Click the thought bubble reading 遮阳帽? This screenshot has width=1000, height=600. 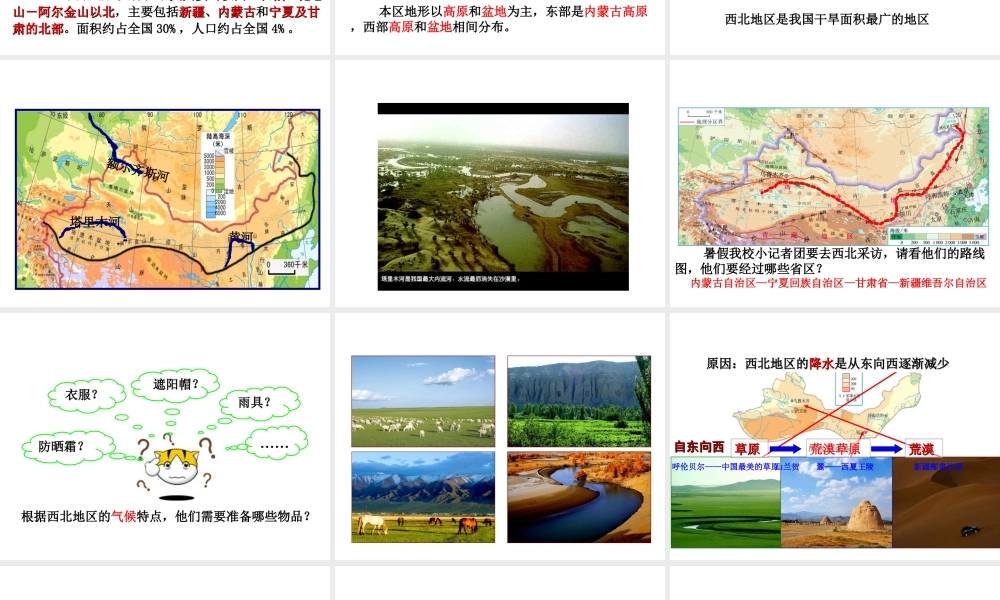[175, 385]
